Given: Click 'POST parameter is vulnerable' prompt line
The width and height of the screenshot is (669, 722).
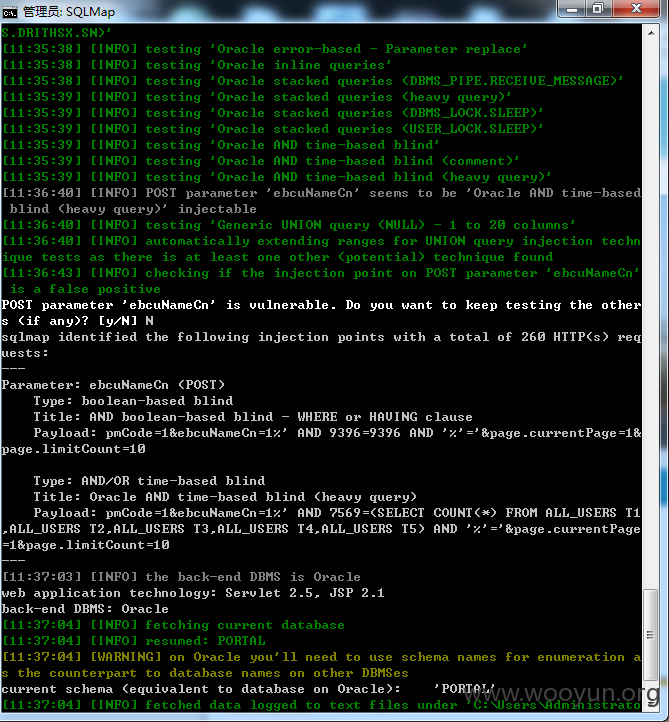Looking at the screenshot, I should (x=321, y=313).
